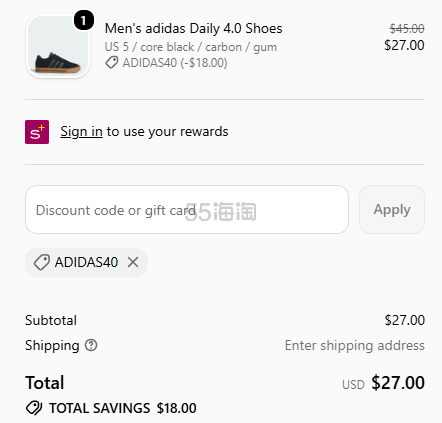Open the Shipping help question mark icon
The image size is (442, 423).
coord(91,345)
